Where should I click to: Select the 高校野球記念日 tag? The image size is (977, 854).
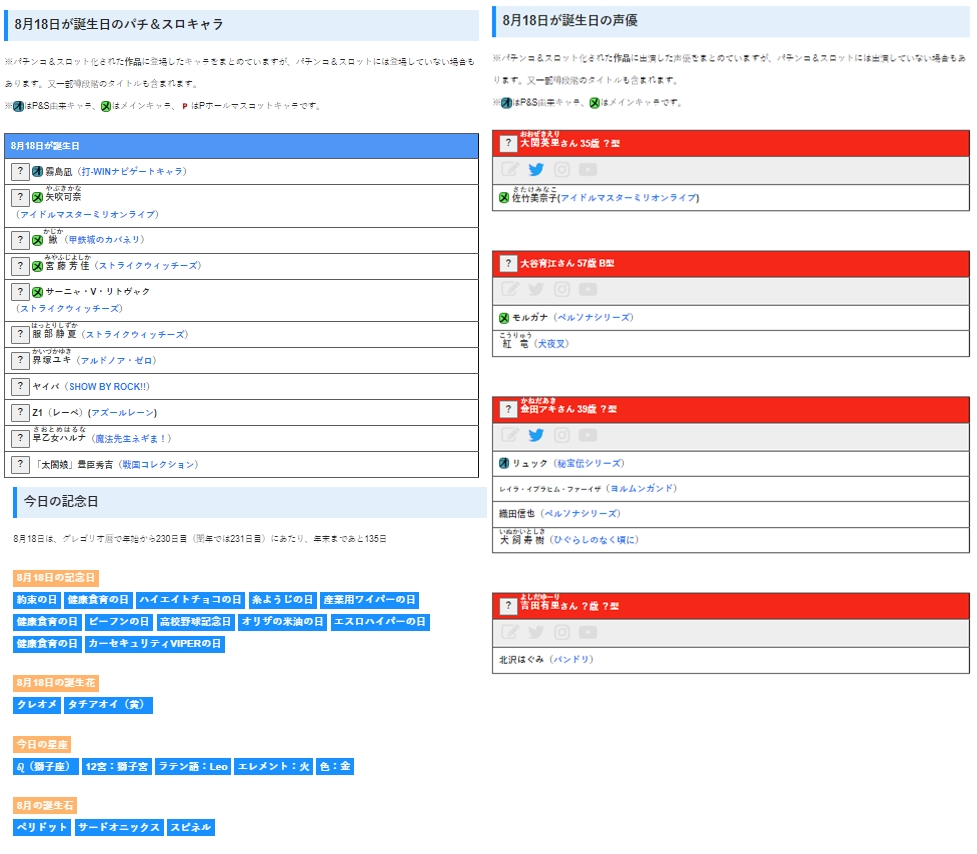pyautogui.click(x=195, y=622)
